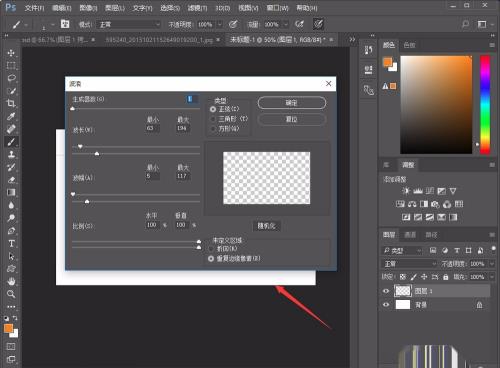Open the search icon in options bar
The width and height of the screenshot is (500, 368).
click(x=465, y=24)
